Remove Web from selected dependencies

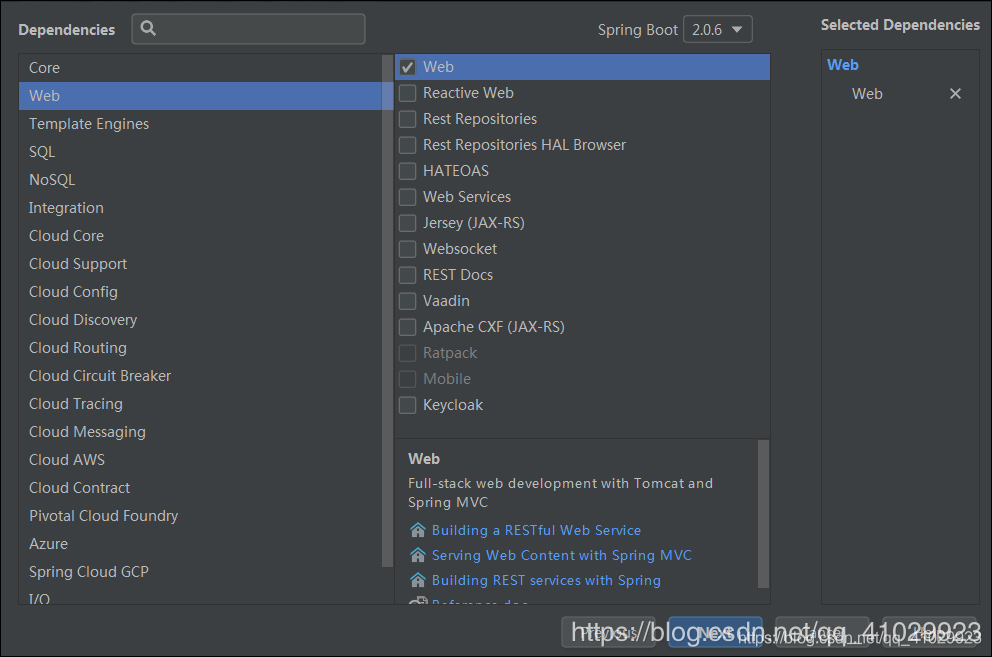(955, 94)
